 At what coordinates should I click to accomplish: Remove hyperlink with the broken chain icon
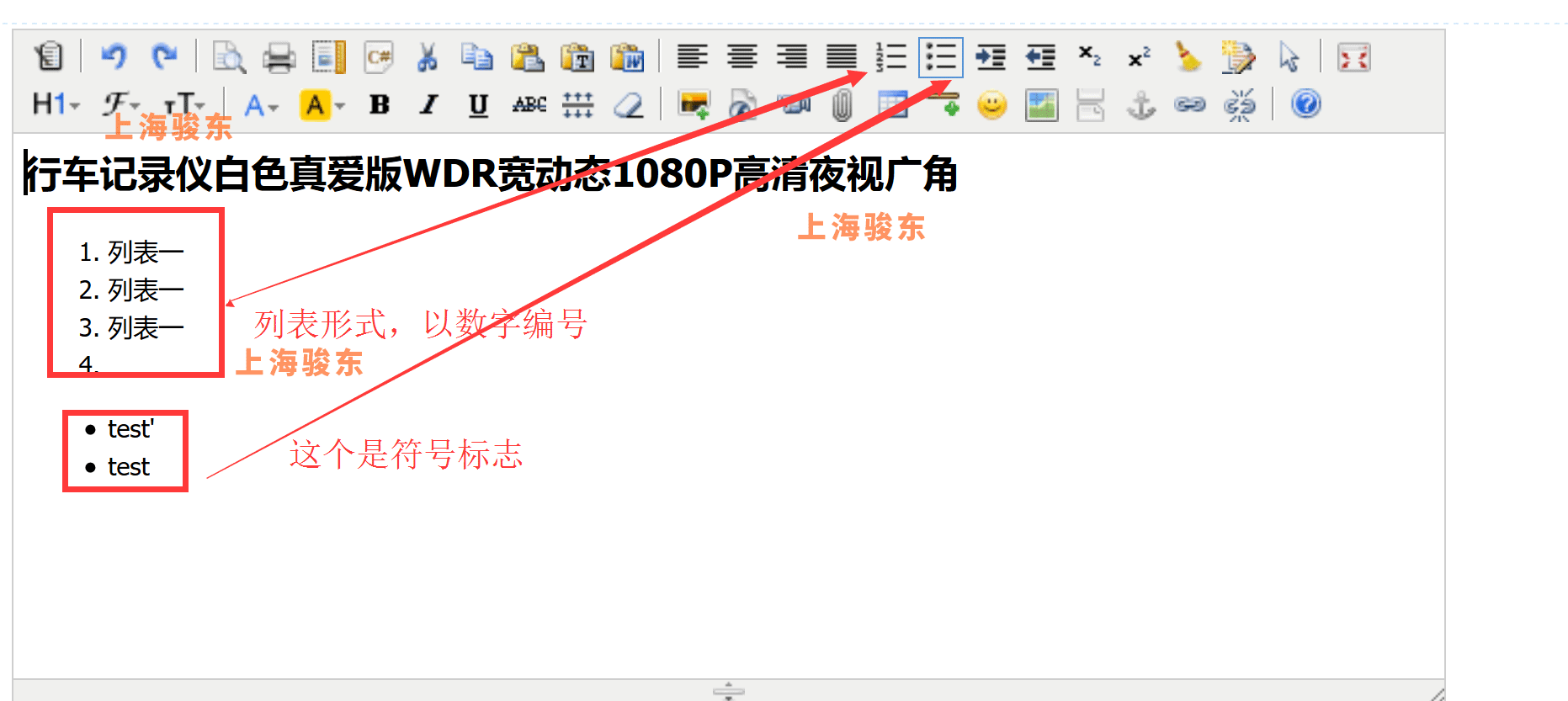coord(1240,105)
